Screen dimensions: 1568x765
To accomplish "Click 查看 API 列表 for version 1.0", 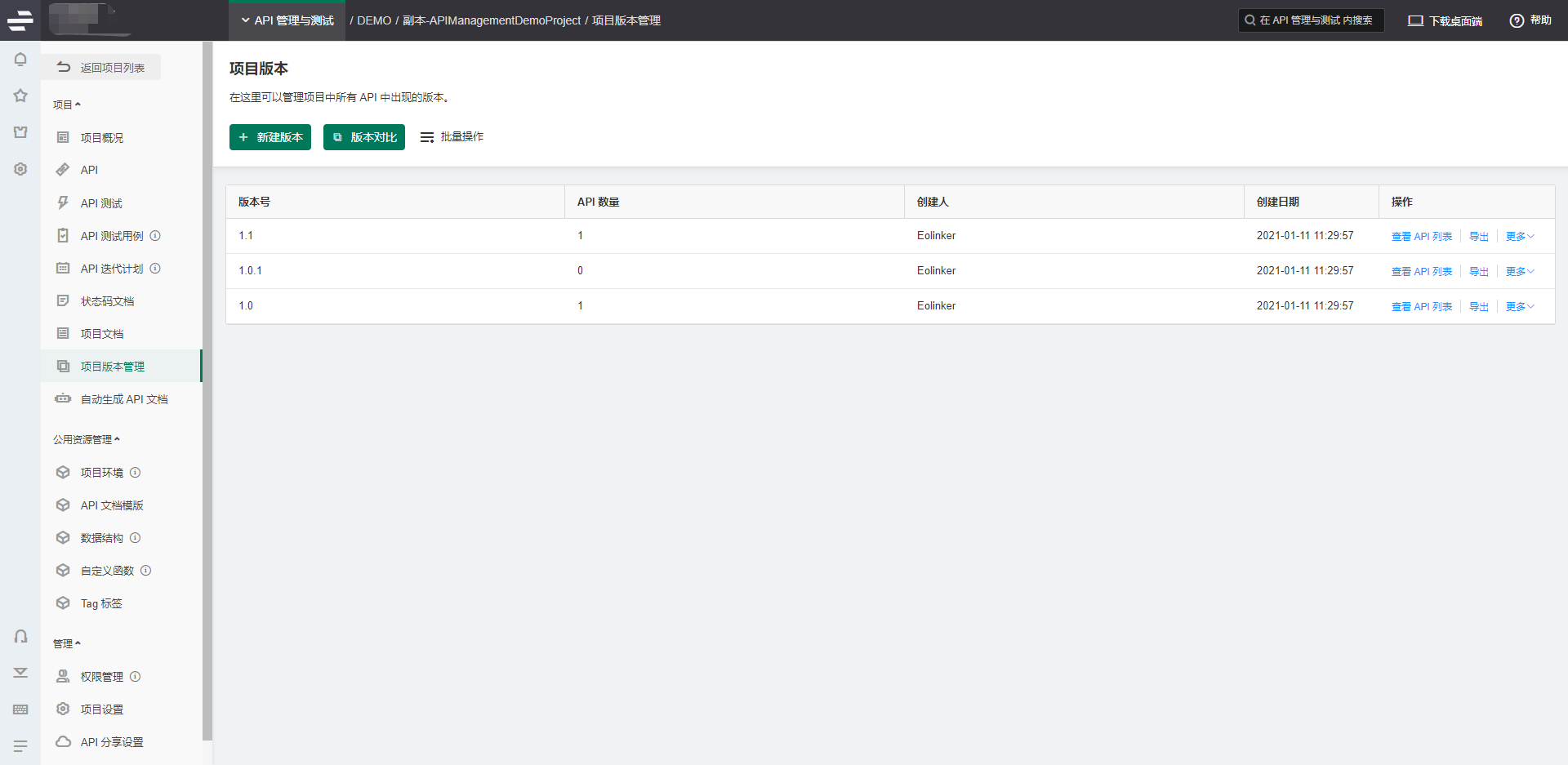I will pos(1422,307).
